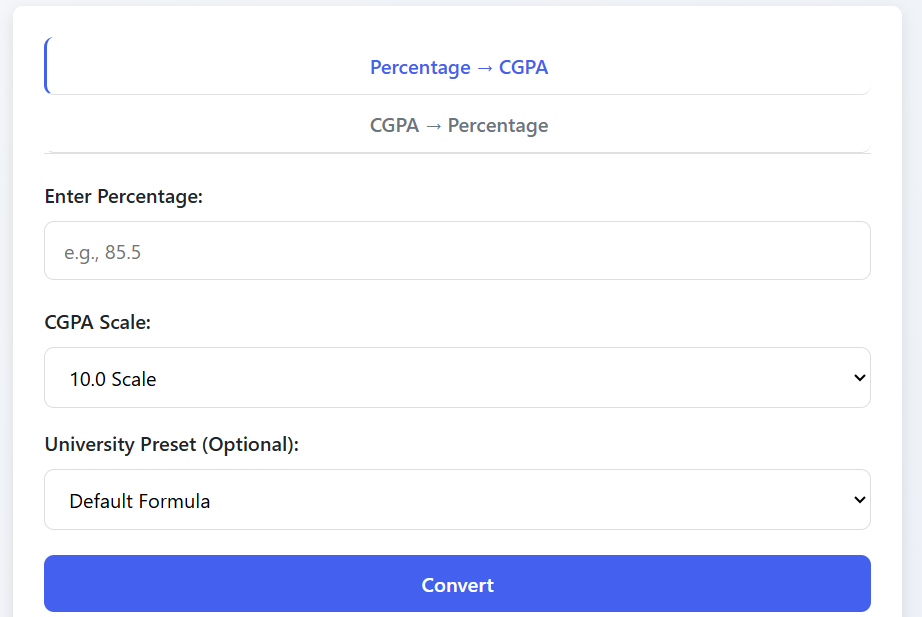This screenshot has width=922, height=617.
Task: Focus the field showing placeholder e.g., 85.5
Action: point(458,250)
